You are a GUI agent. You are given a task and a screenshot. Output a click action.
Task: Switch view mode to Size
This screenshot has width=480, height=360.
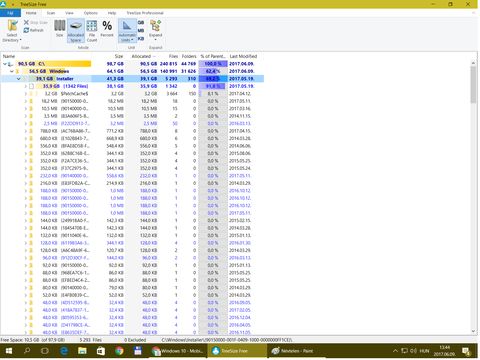(60, 28)
